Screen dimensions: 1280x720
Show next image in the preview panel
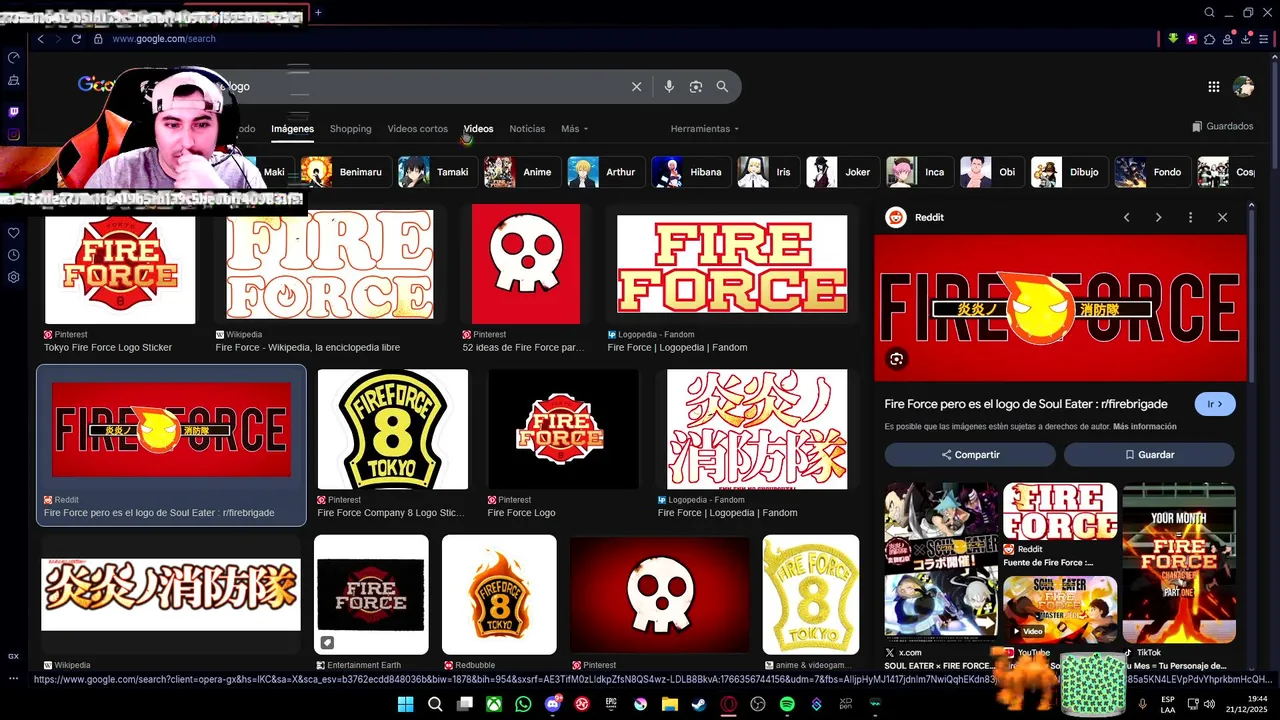point(1158,217)
